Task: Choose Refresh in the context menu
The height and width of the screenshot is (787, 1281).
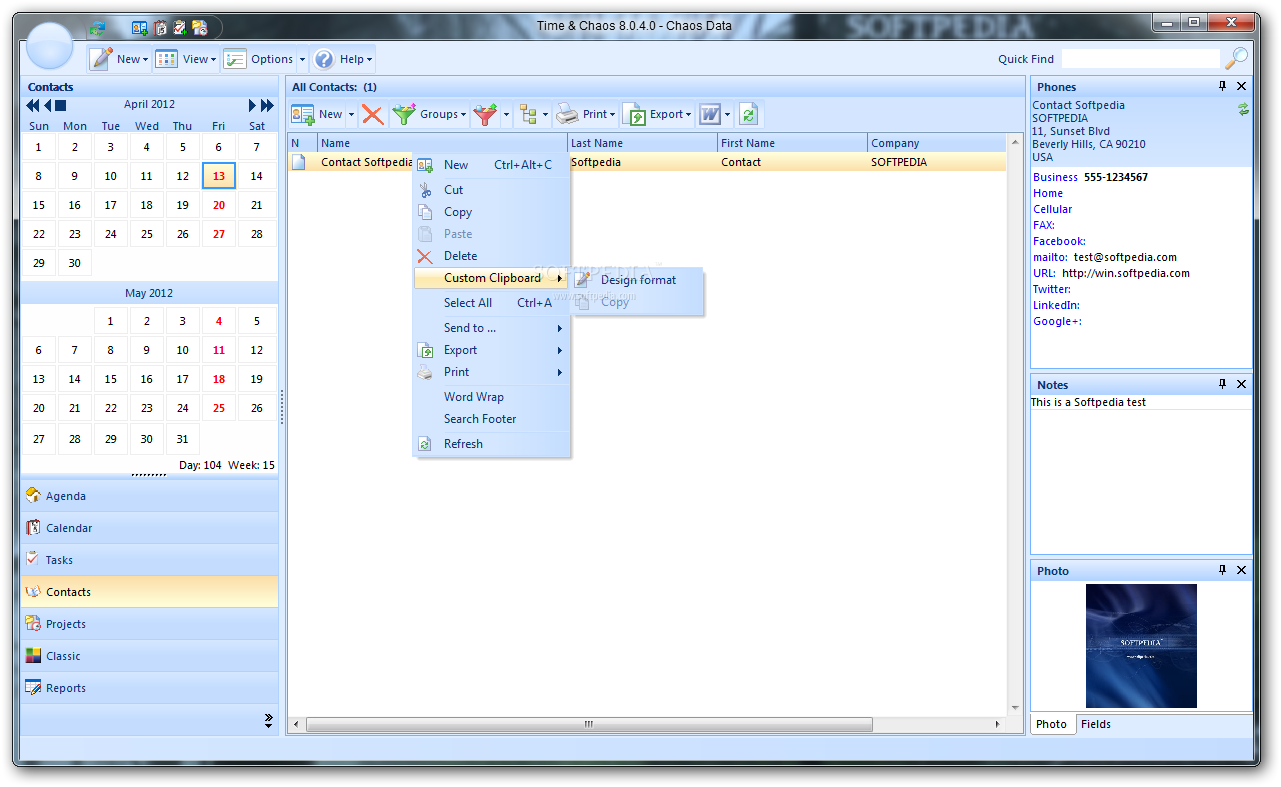Action: [491, 444]
